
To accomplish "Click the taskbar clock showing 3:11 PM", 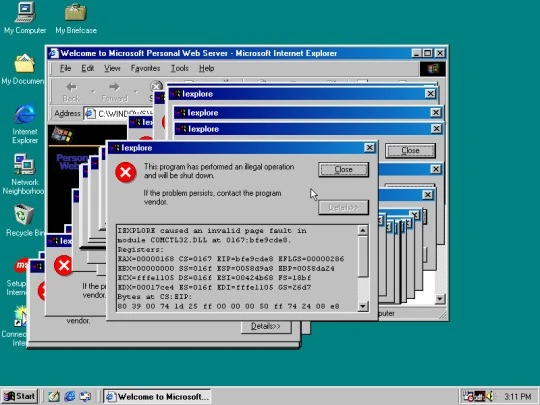I will point(517,396).
